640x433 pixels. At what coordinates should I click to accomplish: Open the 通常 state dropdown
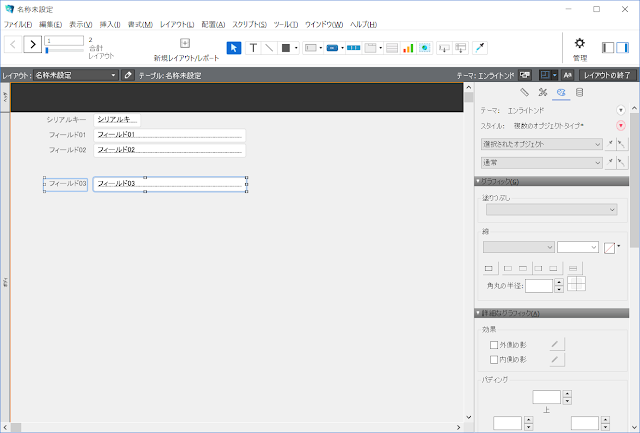point(542,162)
